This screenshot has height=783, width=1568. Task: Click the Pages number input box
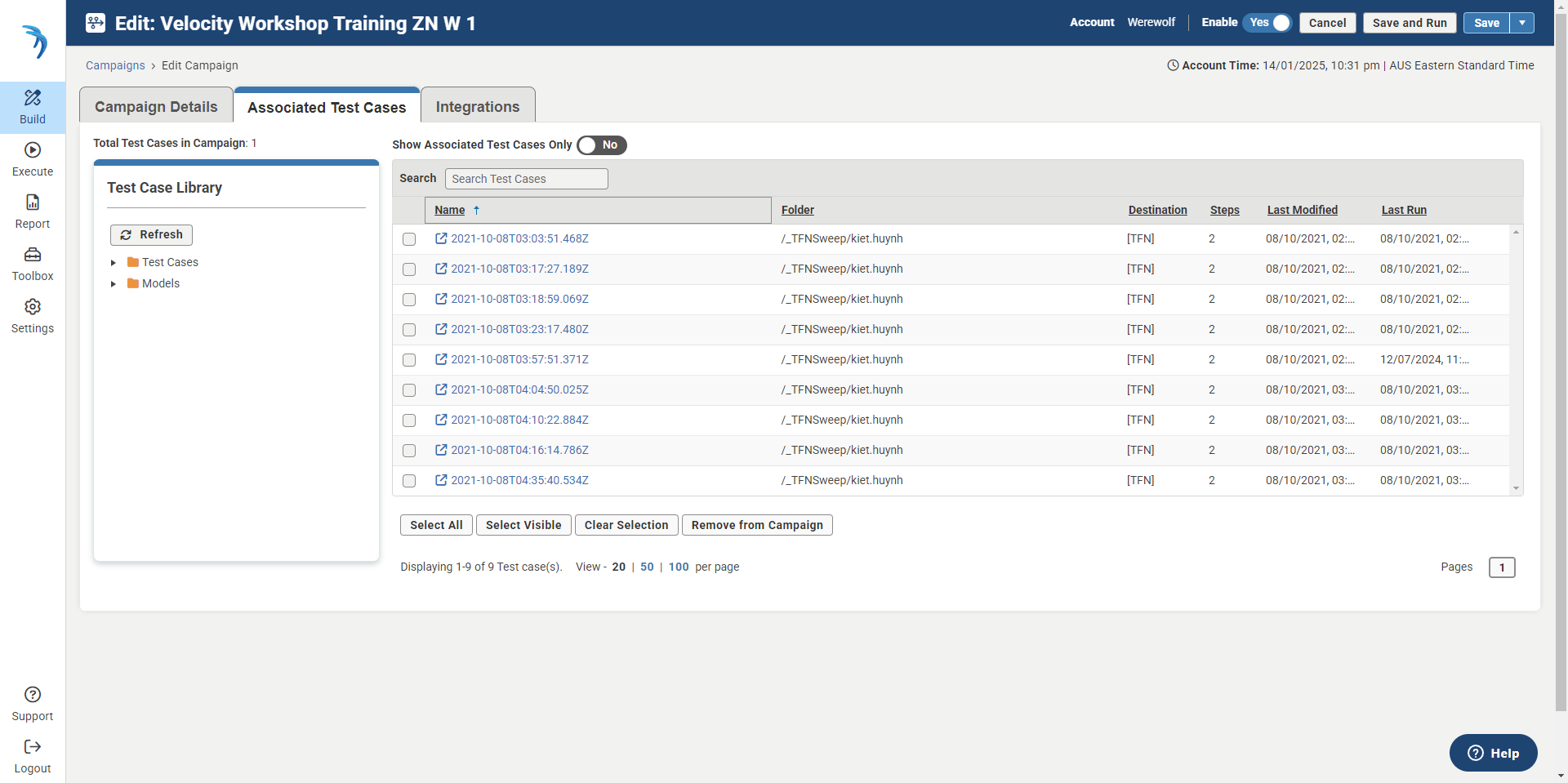pyautogui.click(x=1502, y=567)
